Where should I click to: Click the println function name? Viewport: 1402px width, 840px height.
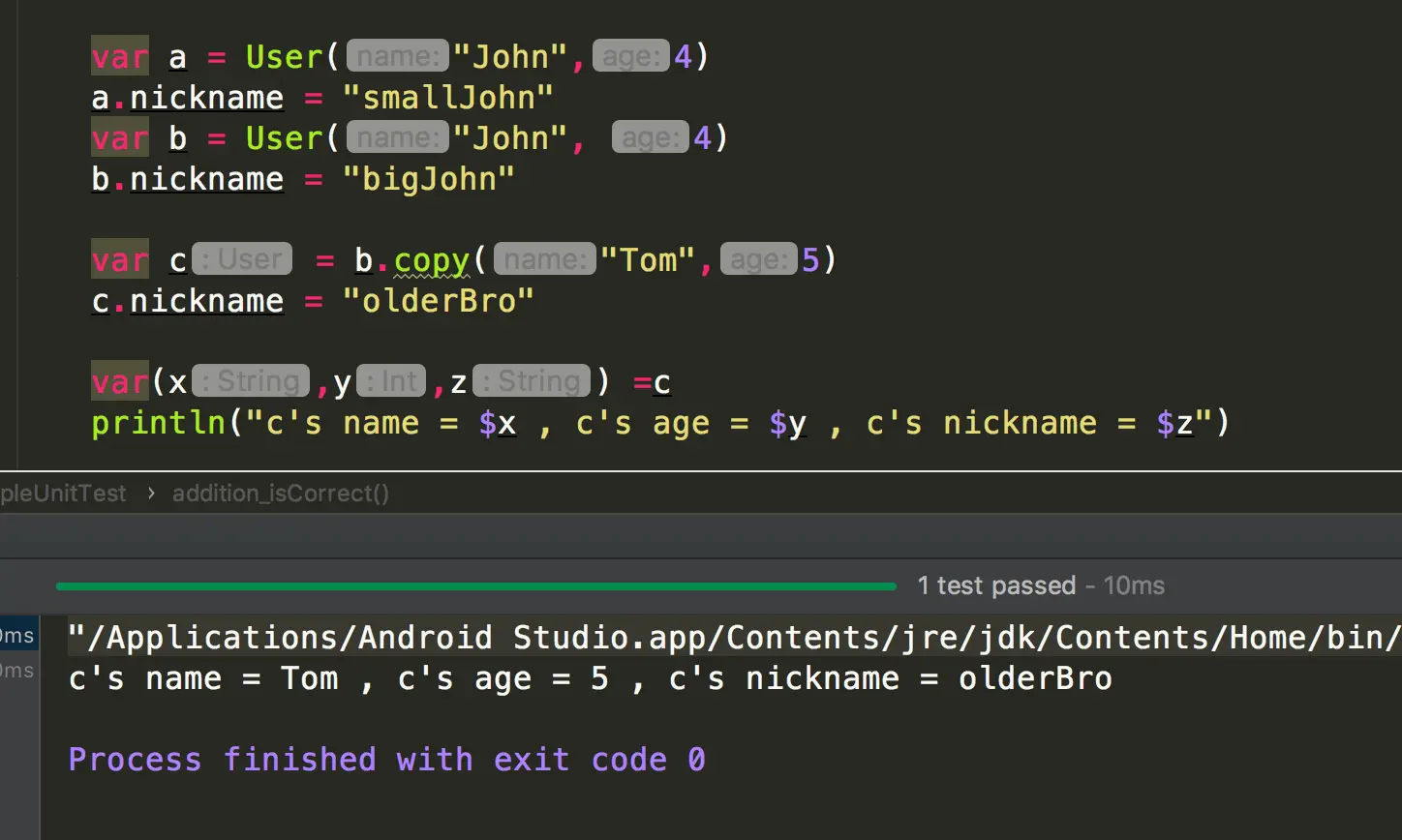(158, 423)
